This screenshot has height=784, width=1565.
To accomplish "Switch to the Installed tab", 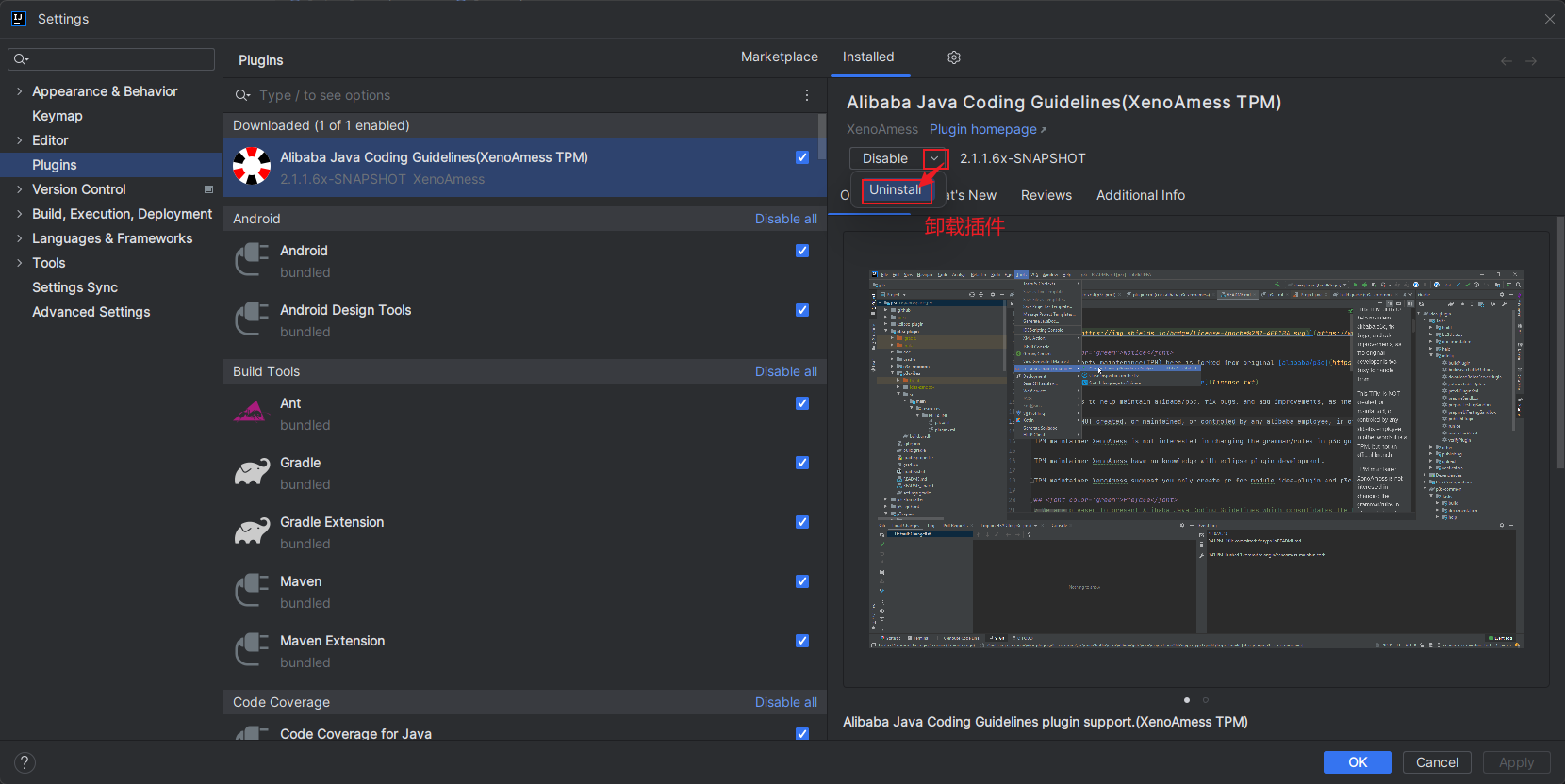I will [x=868, y=57].
